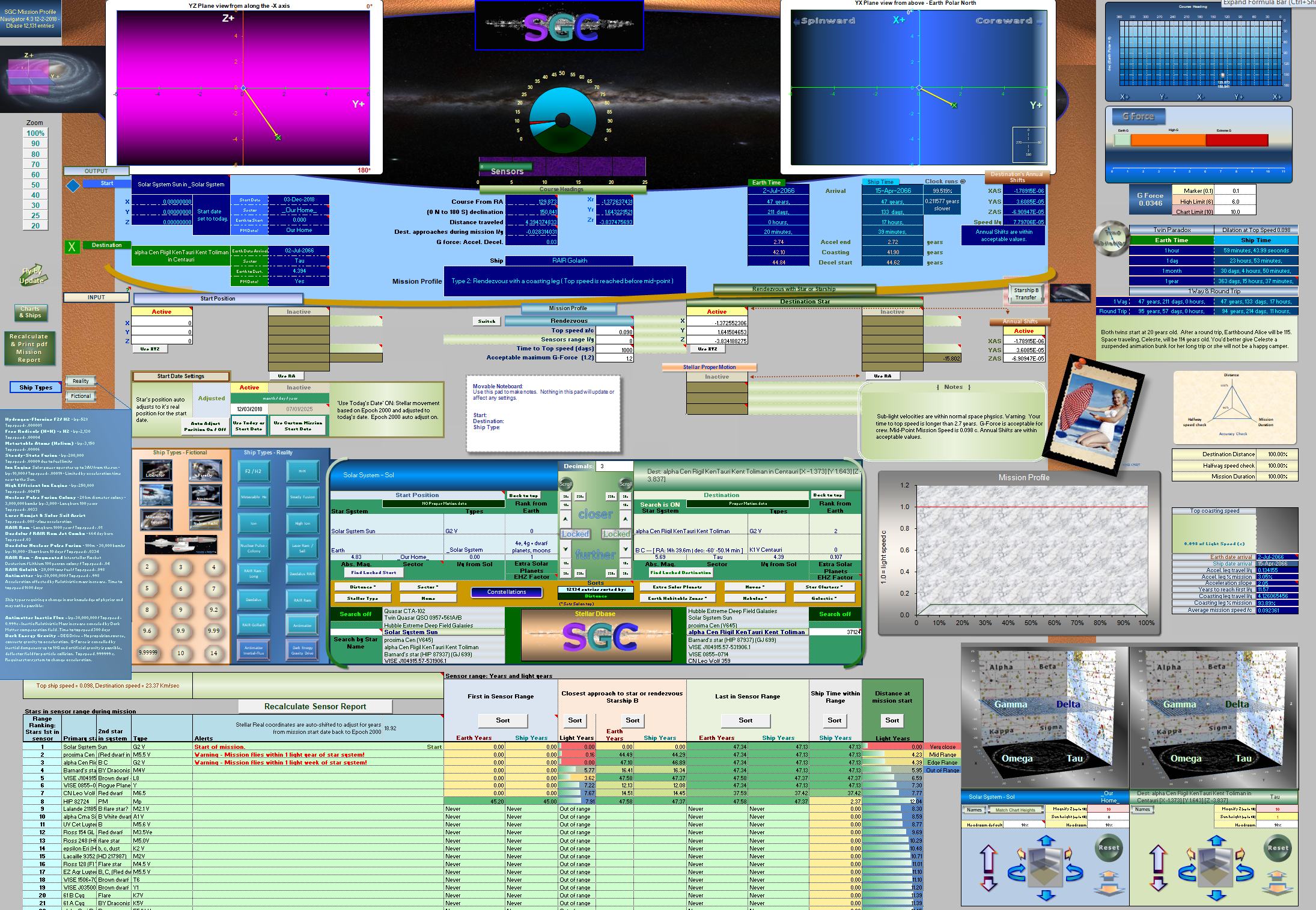Toggle the right Search off cell

835,614
